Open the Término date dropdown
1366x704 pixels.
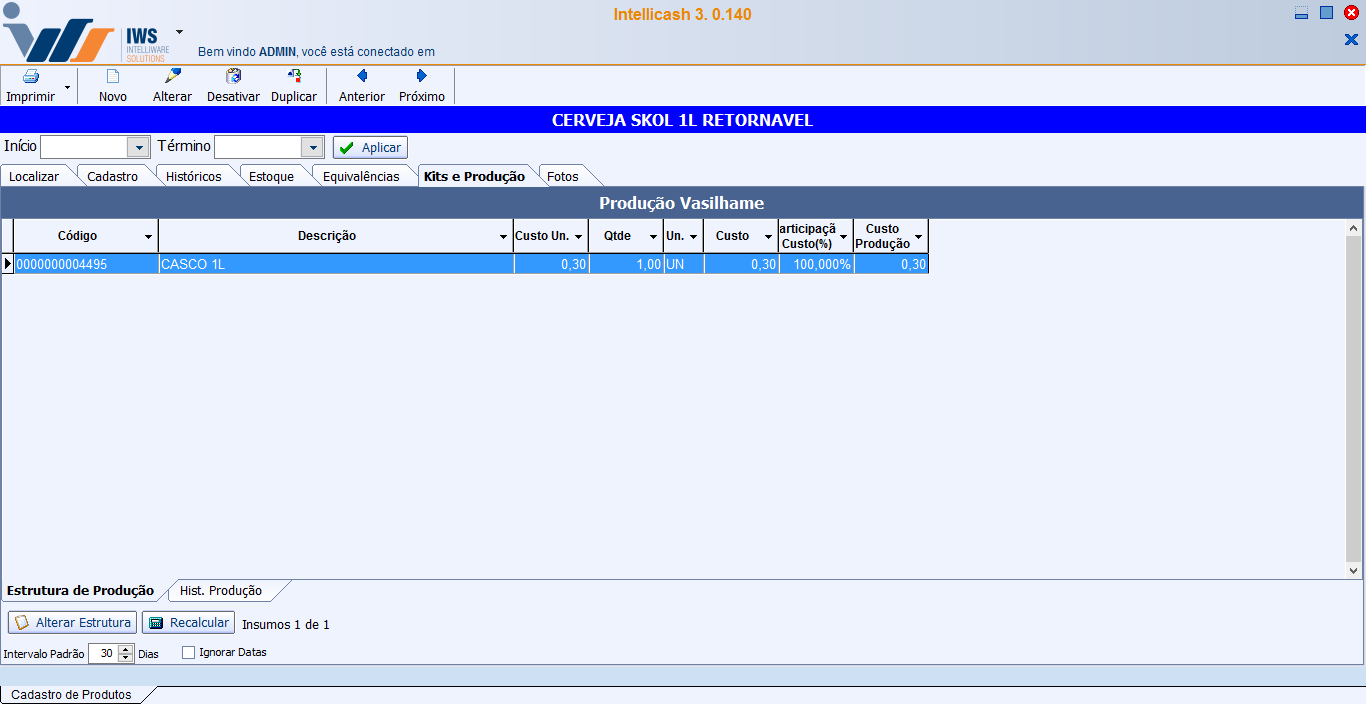tap(313, 147)
